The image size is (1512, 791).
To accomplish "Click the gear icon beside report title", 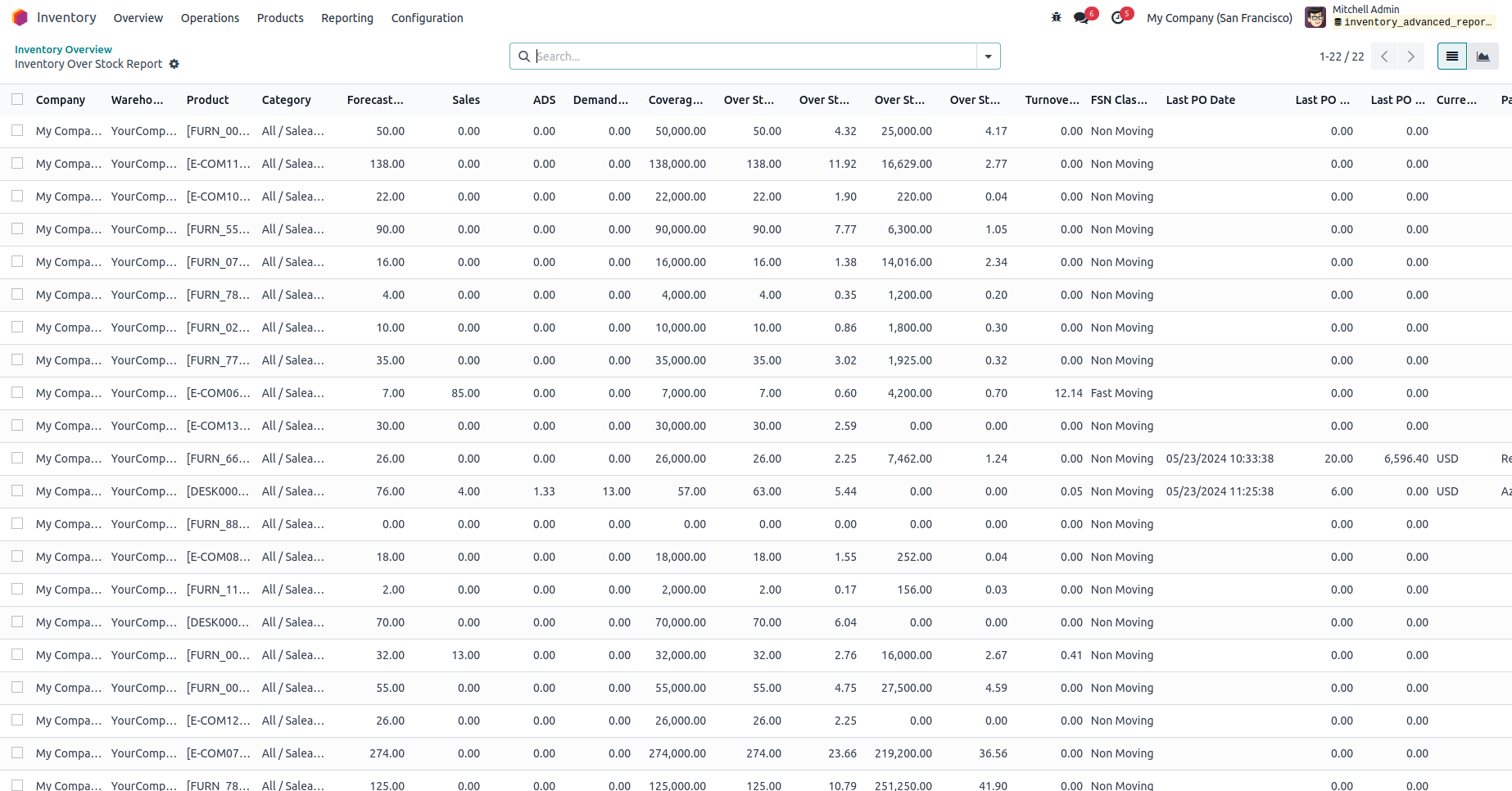I will [x=174, y=64].
